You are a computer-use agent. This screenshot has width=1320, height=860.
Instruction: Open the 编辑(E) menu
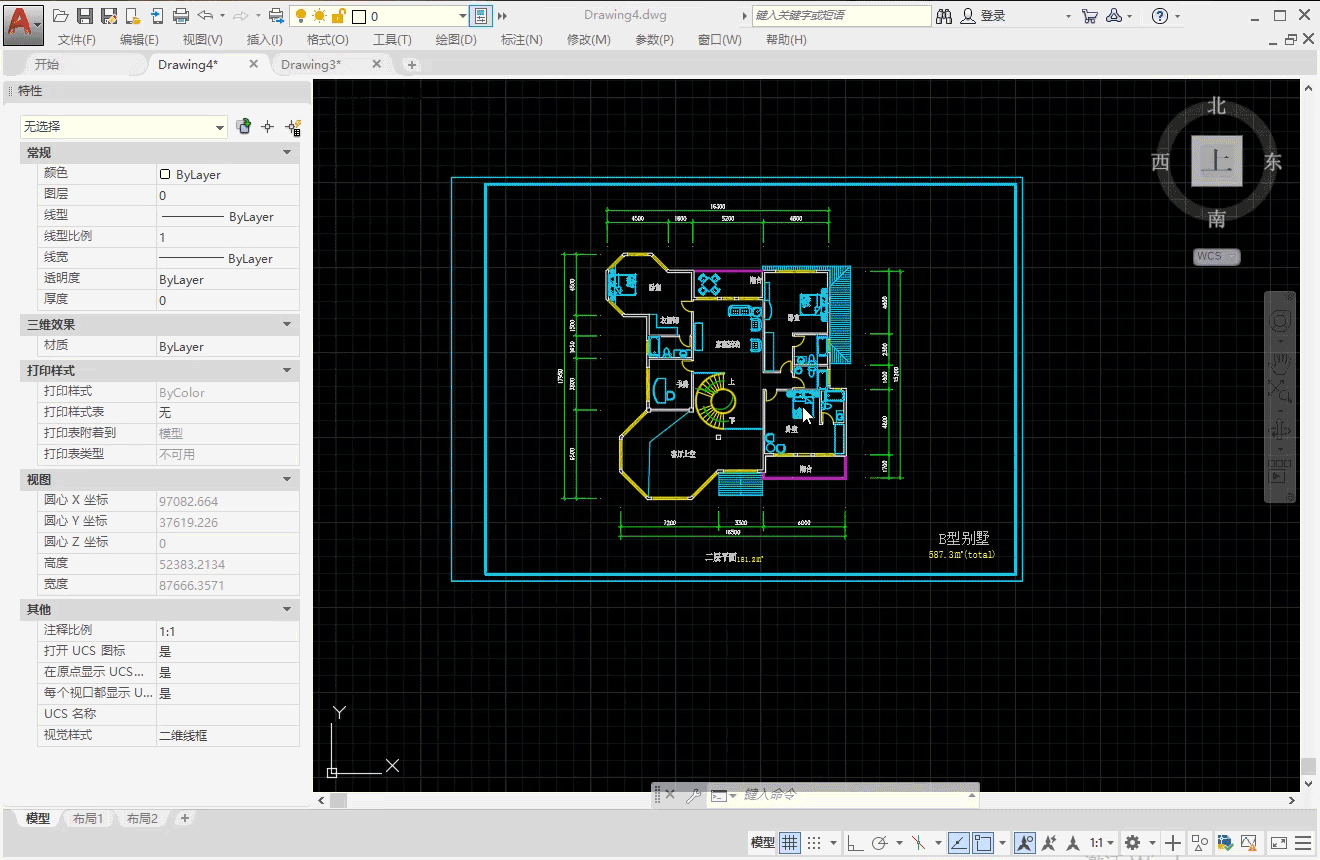(139, 40)
